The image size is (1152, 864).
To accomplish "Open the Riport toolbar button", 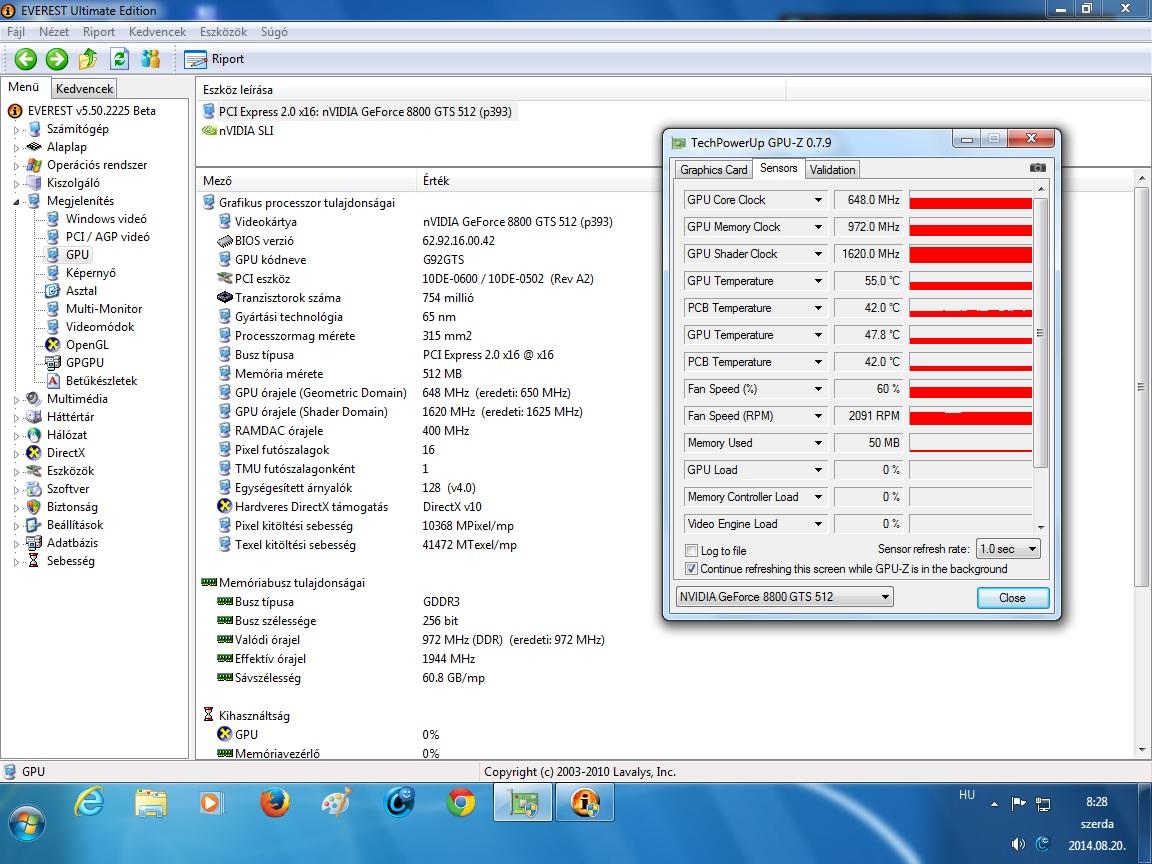I will (x=214, y=59).
